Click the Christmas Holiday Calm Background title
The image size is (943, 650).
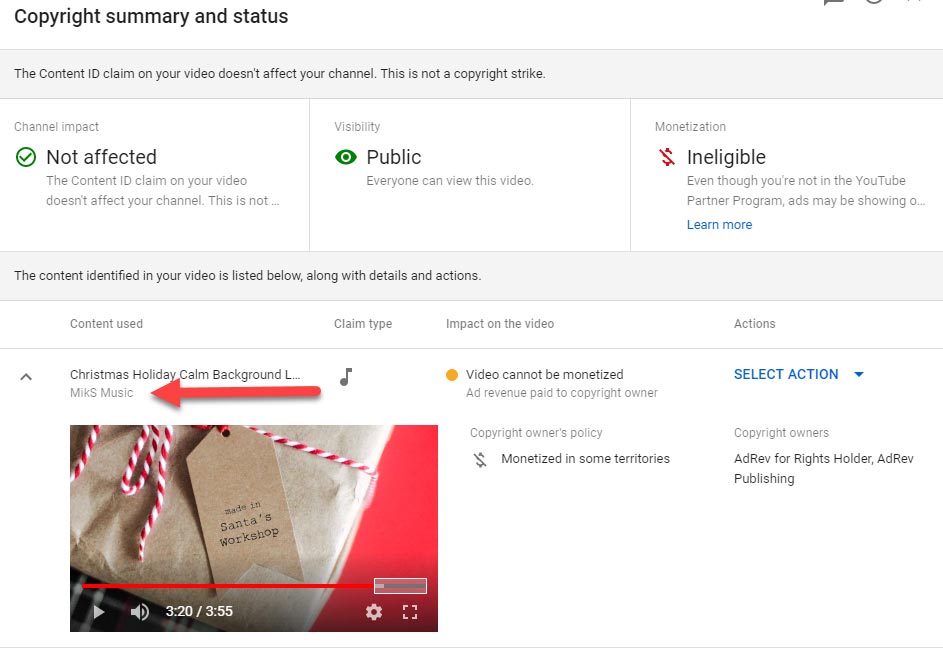(185, 374)
